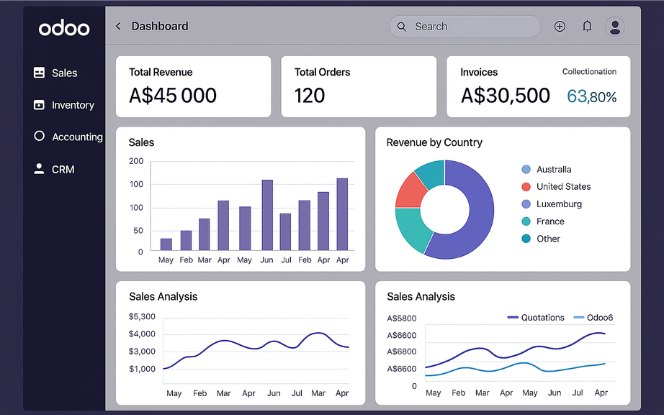
Task: Open the Invoices summary card
Action: [x=538, y=86]
